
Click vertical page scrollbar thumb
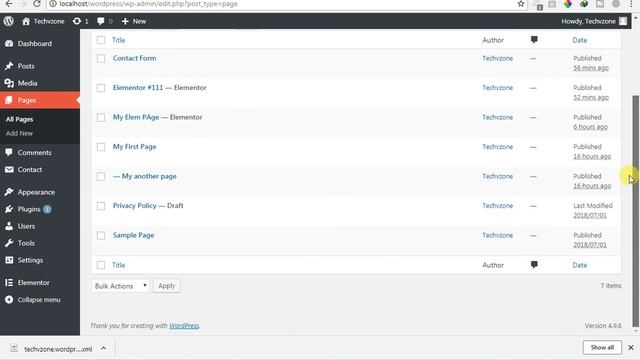pos(635,211)
